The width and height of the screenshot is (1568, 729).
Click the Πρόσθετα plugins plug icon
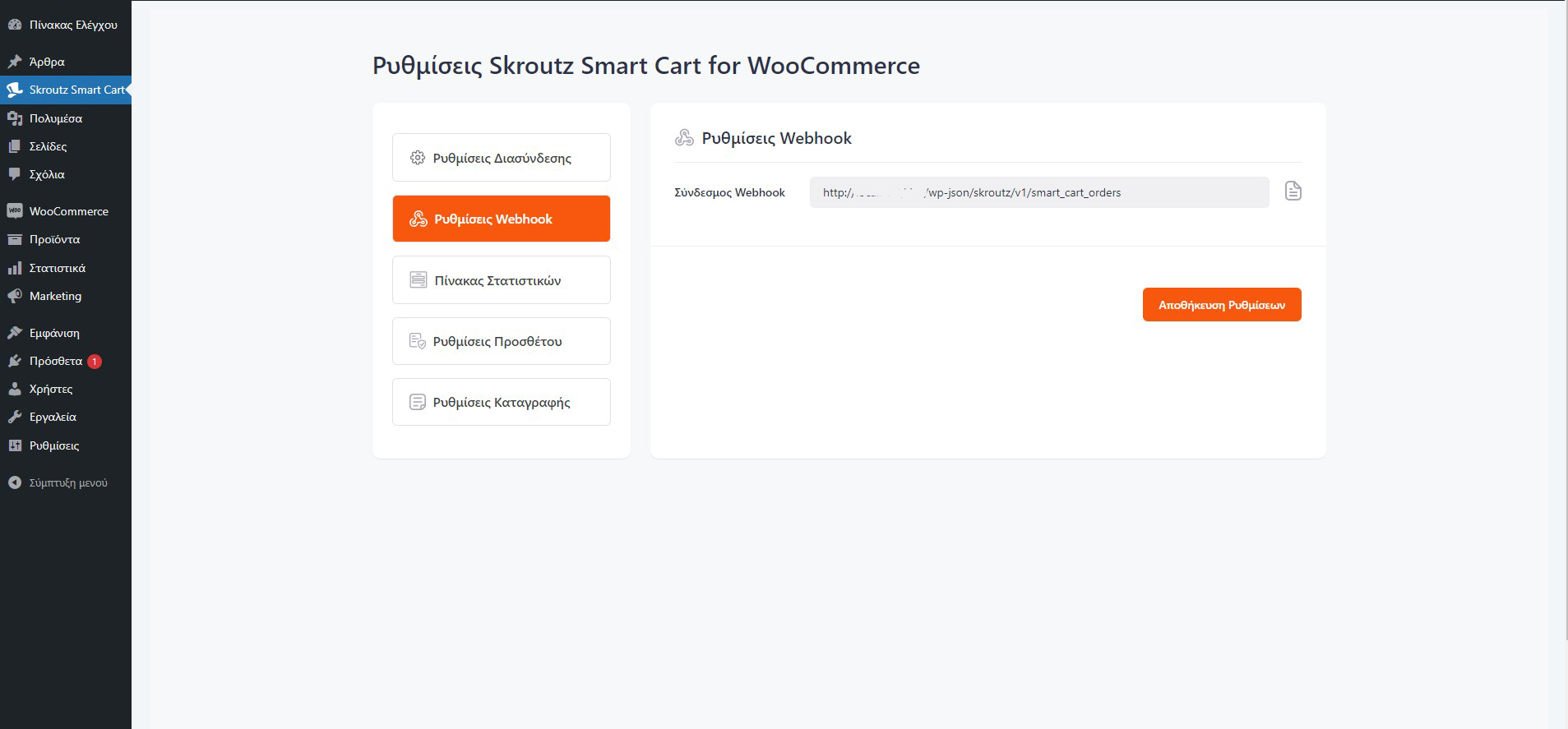[14, 361]
